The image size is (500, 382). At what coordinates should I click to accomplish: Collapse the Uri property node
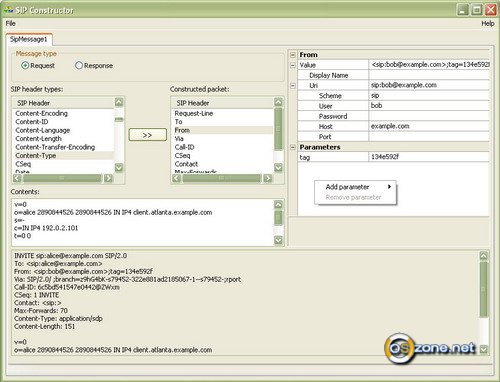pos(293,86)
